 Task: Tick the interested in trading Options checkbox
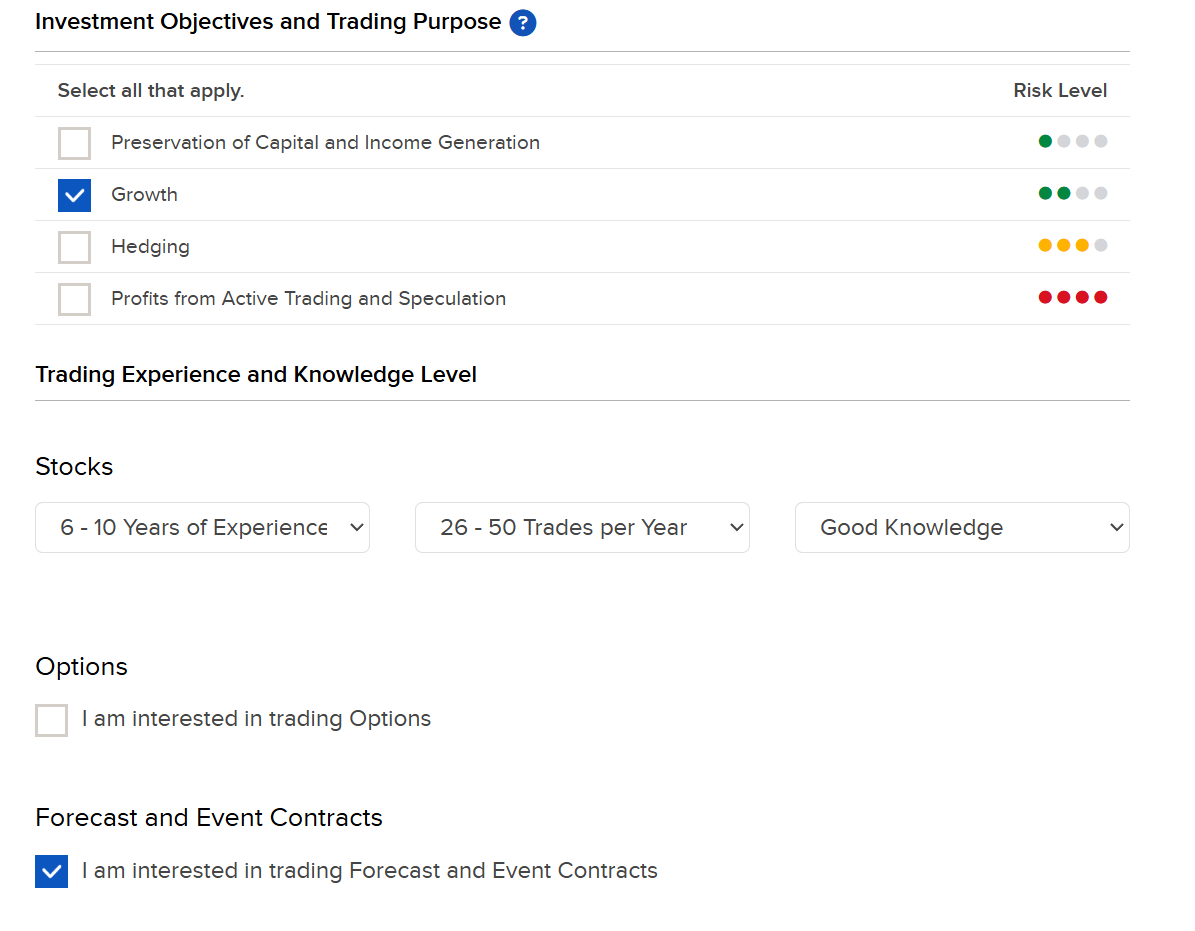[x=52, y=720]
